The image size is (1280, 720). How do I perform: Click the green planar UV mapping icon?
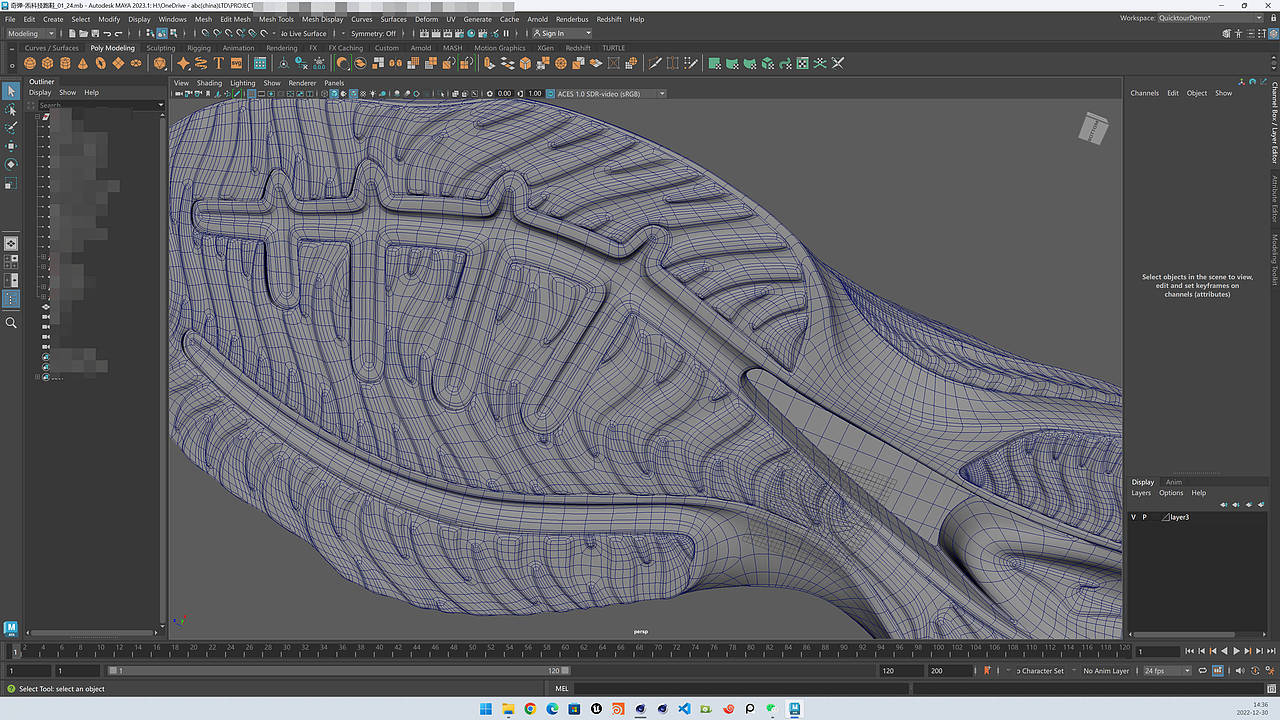pyautogui.click(x=715, y=63)
